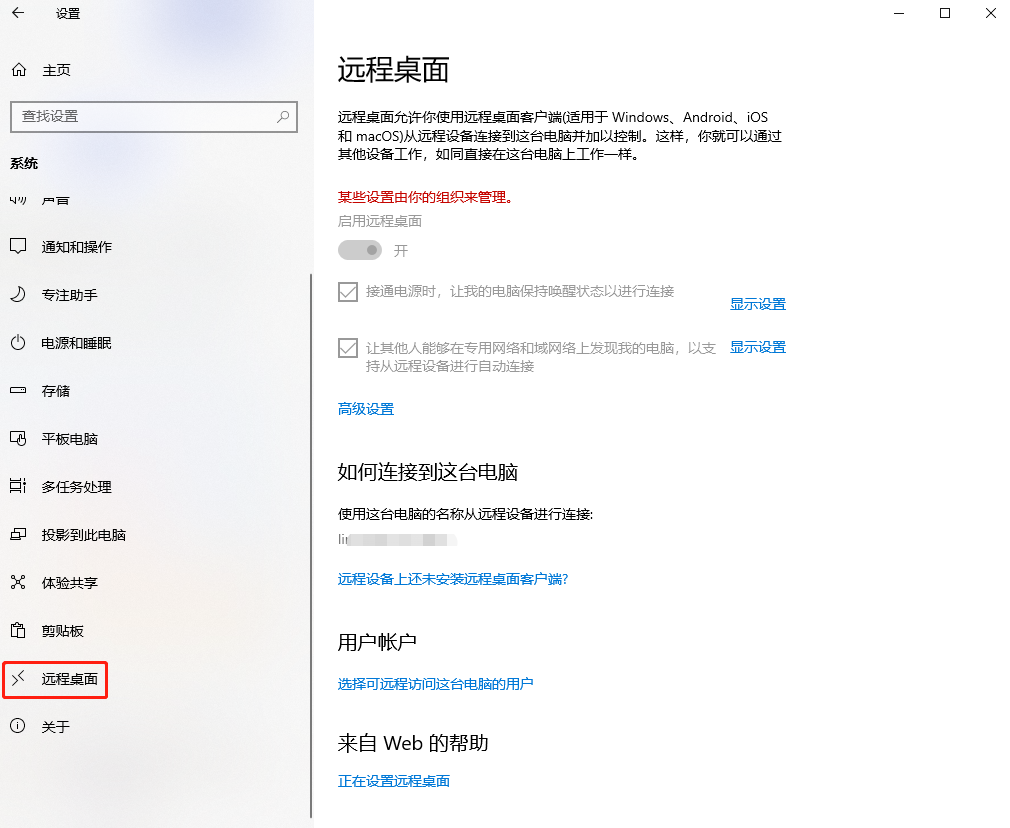Open 高级设置 link

[366, 409]
